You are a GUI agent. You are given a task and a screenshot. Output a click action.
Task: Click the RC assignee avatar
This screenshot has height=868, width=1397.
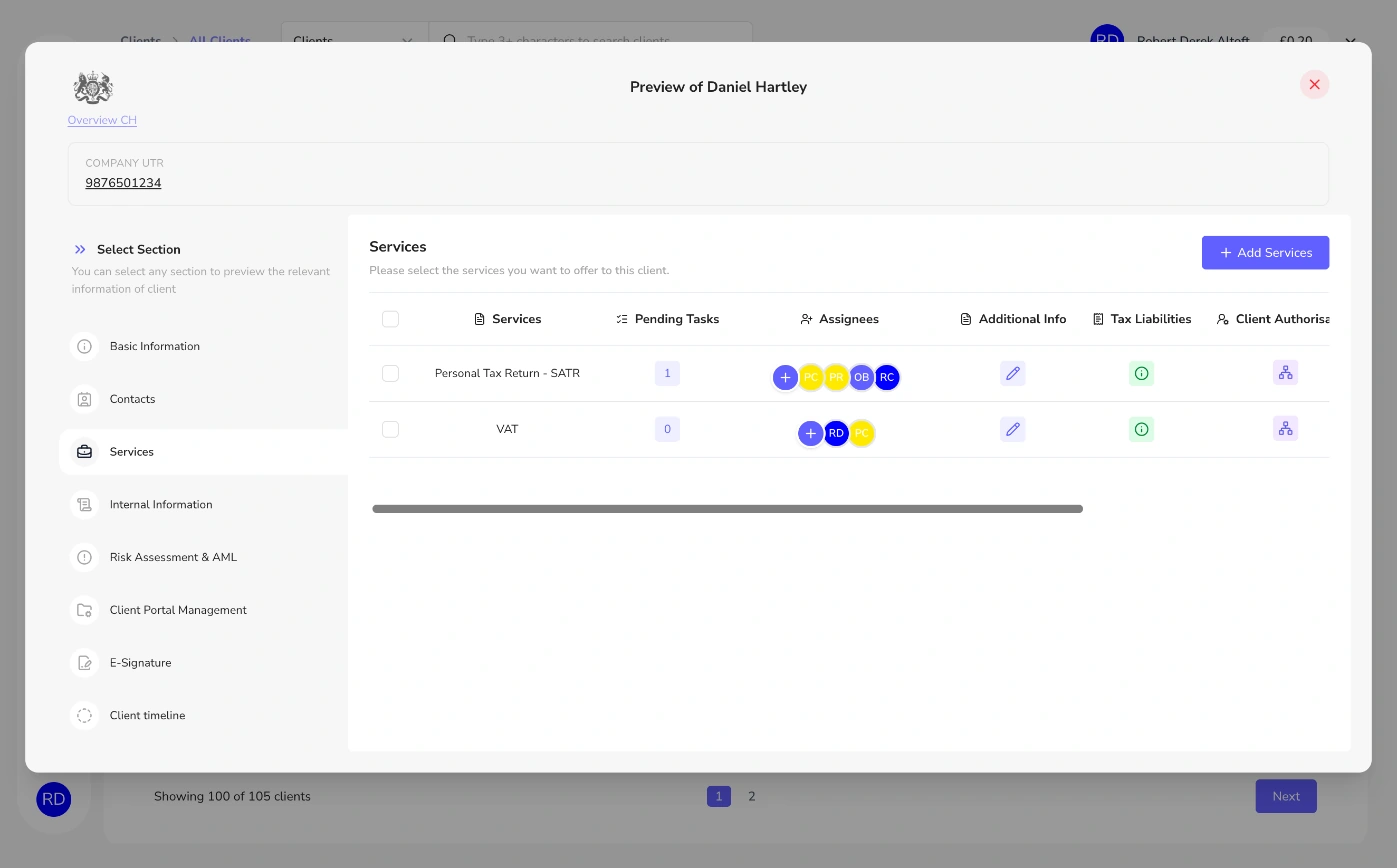pyautogui.click(x=887, y=378)
